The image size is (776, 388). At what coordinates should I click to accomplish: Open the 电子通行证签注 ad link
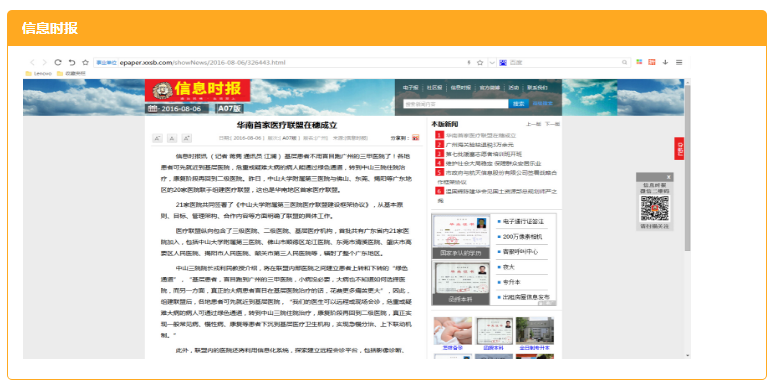tap(524, 222)
